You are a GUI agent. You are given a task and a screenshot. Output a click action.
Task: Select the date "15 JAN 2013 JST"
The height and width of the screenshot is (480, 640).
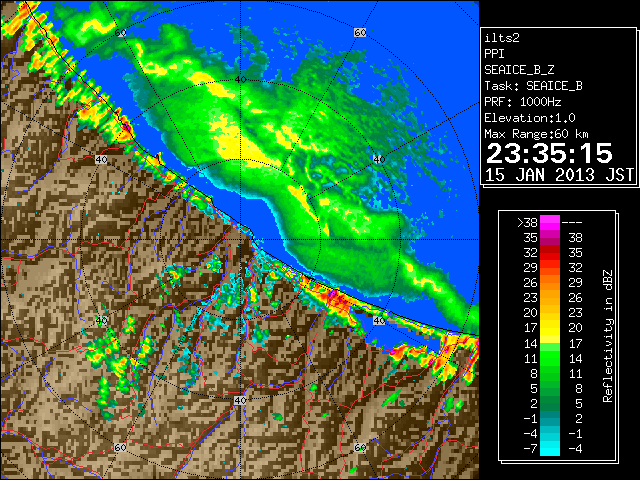coord(559,175)
